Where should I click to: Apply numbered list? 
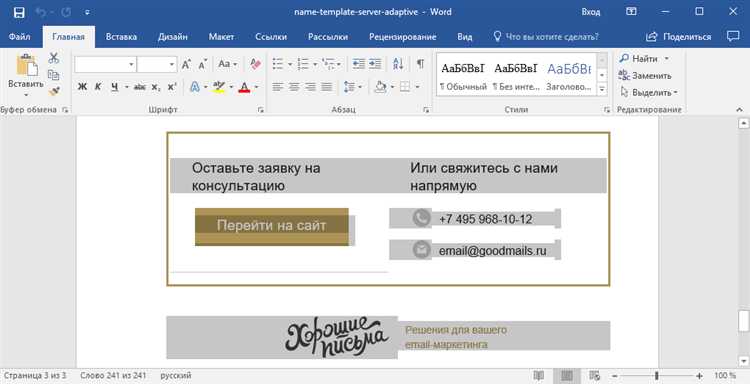303,64
